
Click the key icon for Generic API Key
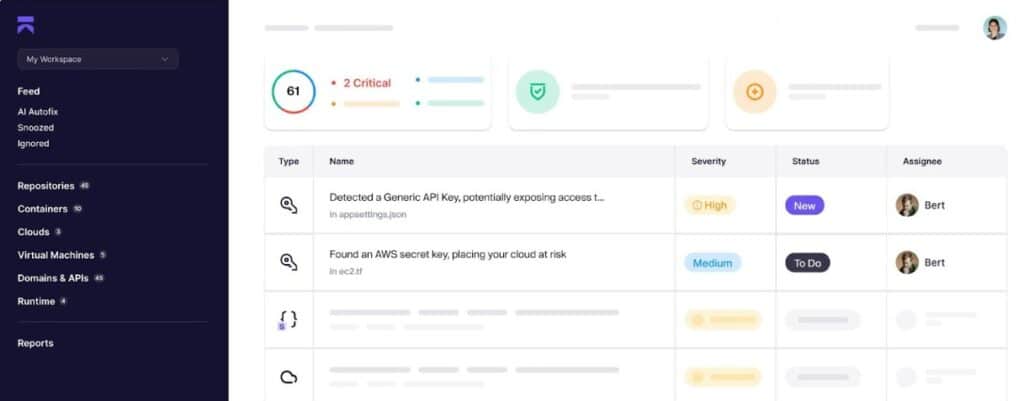(289, 205)
